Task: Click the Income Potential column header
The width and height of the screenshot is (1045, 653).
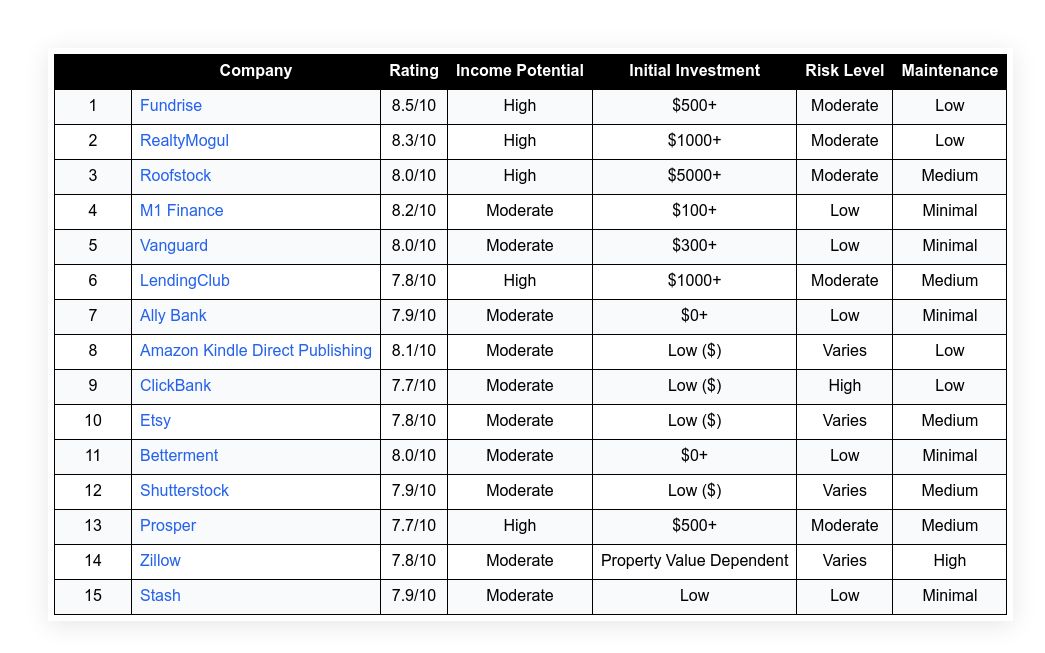Action: [520, 71]
